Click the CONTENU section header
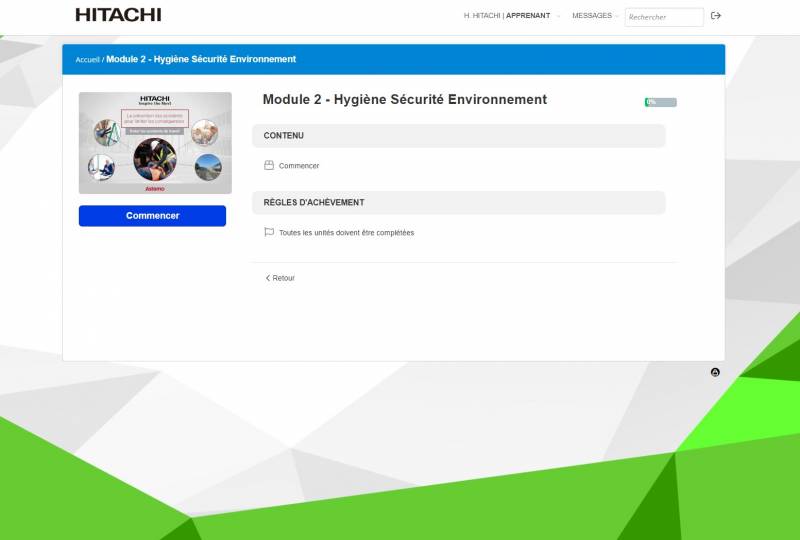 [458, 136]
